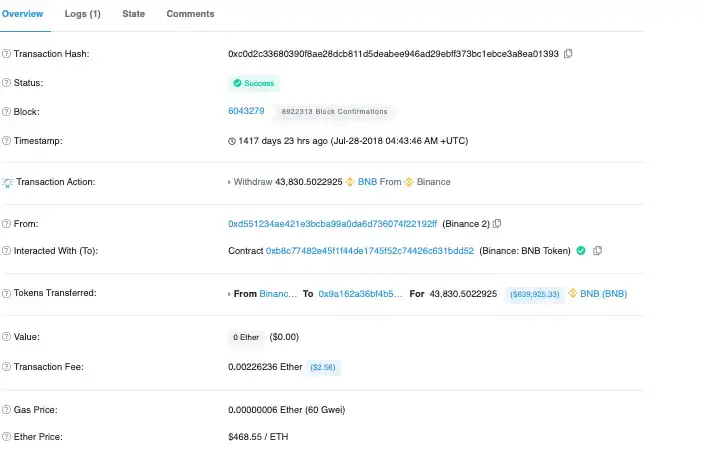Image resolution: width=703 pixels, height=471 pixels.
Task: Open block 6043279
Action: pyautogui.click(x=246, y=111)
